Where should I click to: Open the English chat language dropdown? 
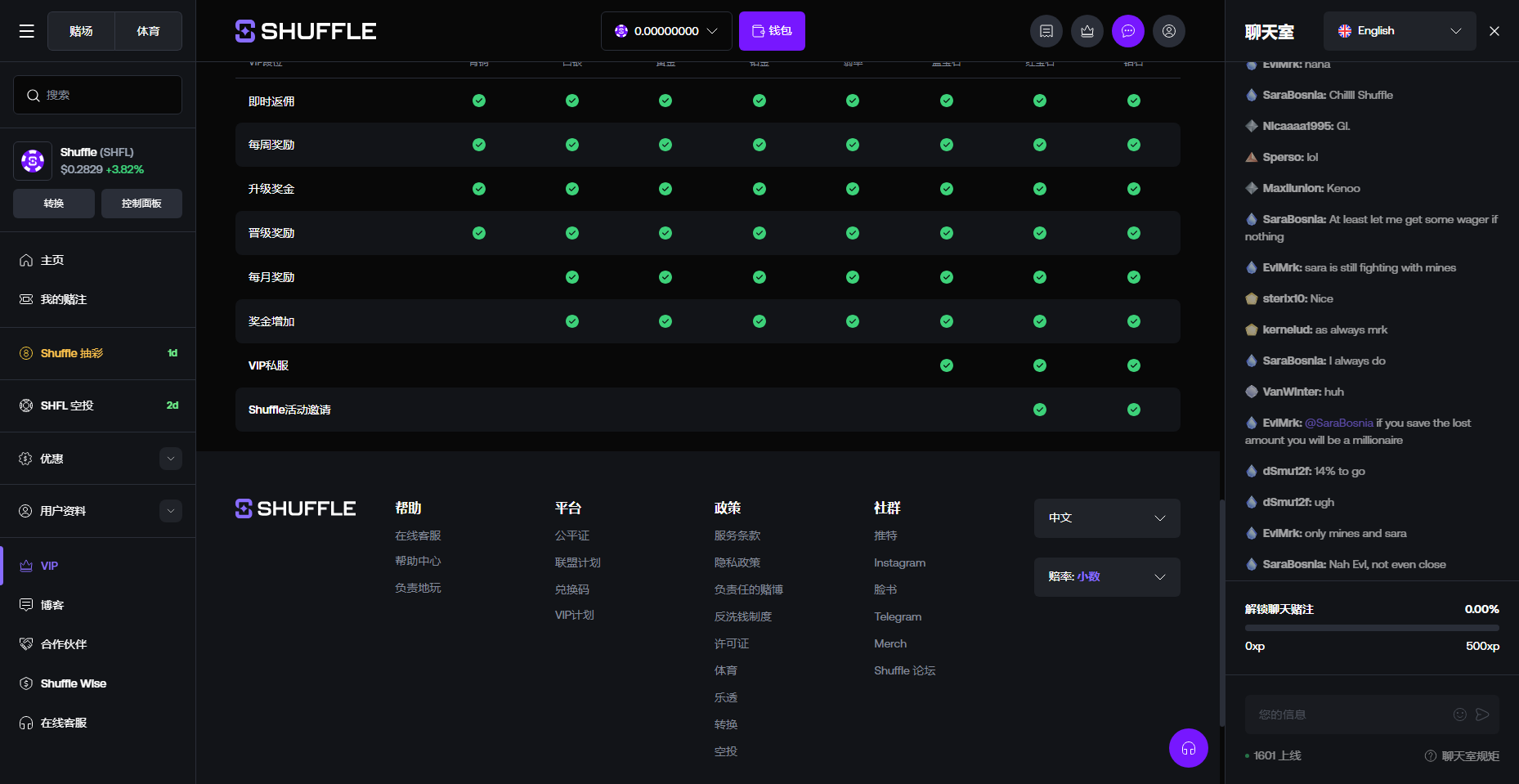coord(1400,31)
